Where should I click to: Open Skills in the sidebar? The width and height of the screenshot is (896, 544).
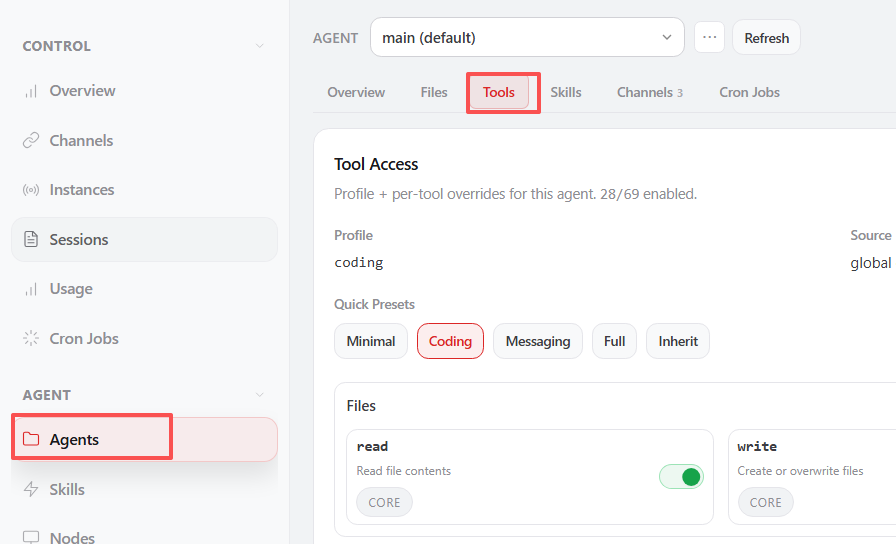click(144, 489)
